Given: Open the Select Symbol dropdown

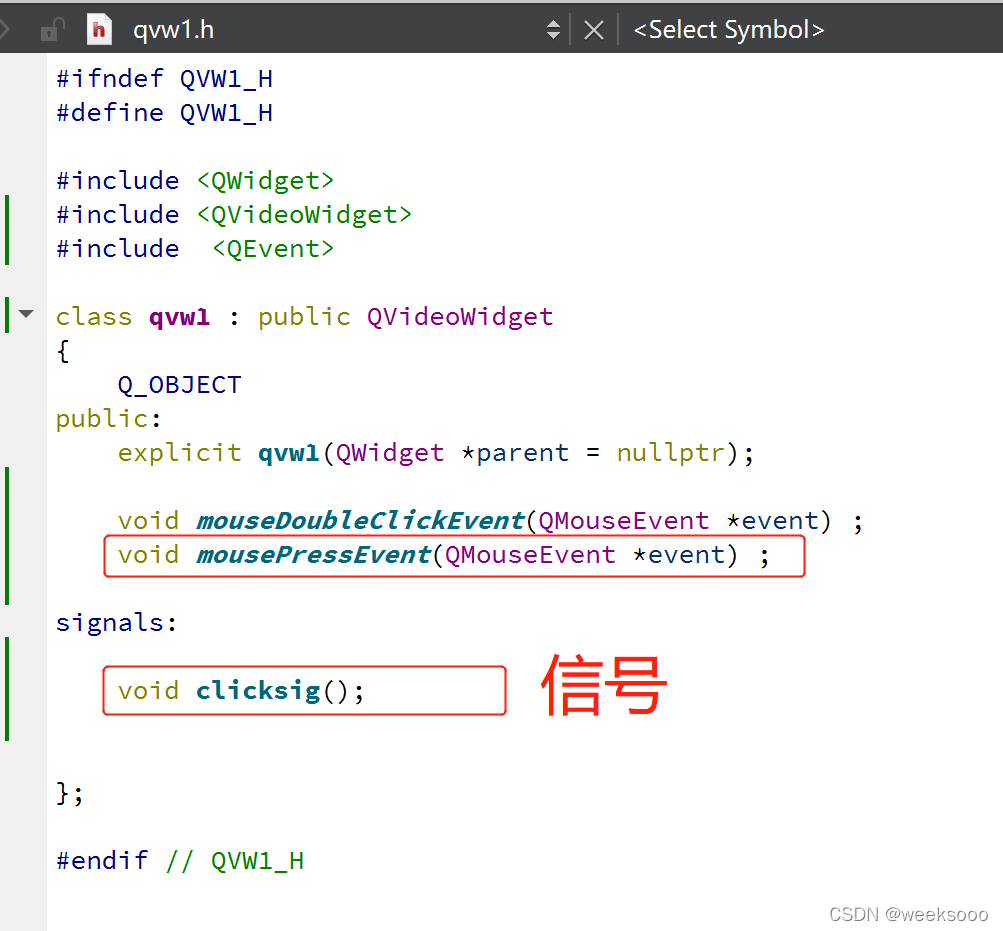Looking at the screenshot, I should [729, 29].
